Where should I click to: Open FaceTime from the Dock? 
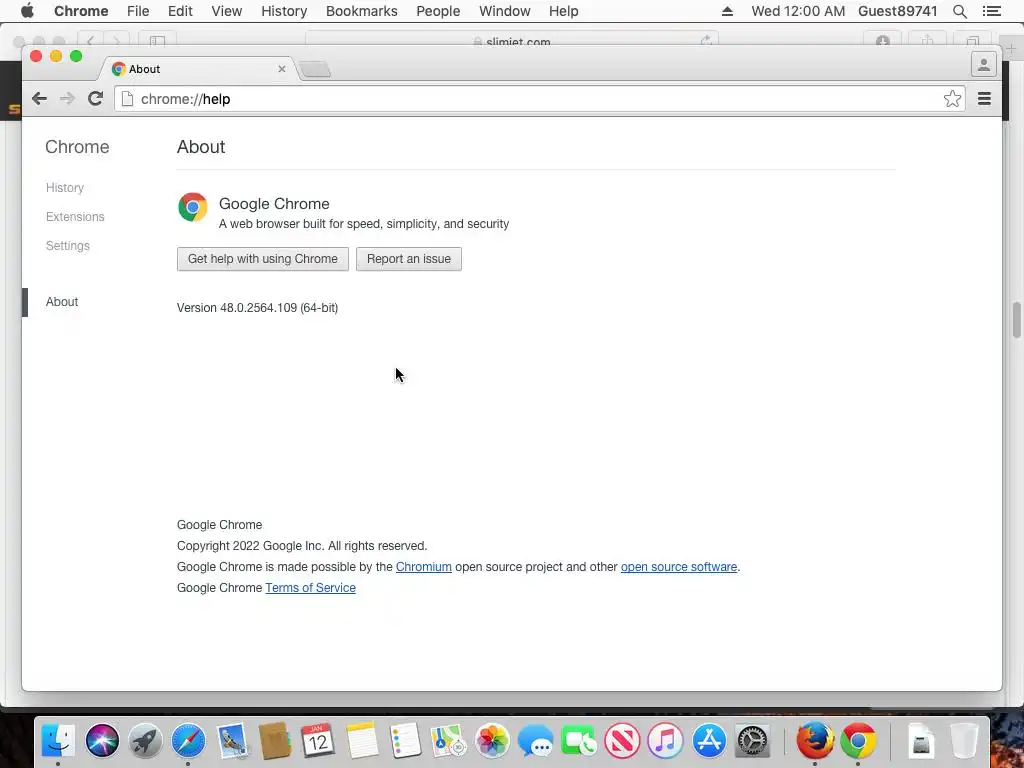click(x=578, y=741)
